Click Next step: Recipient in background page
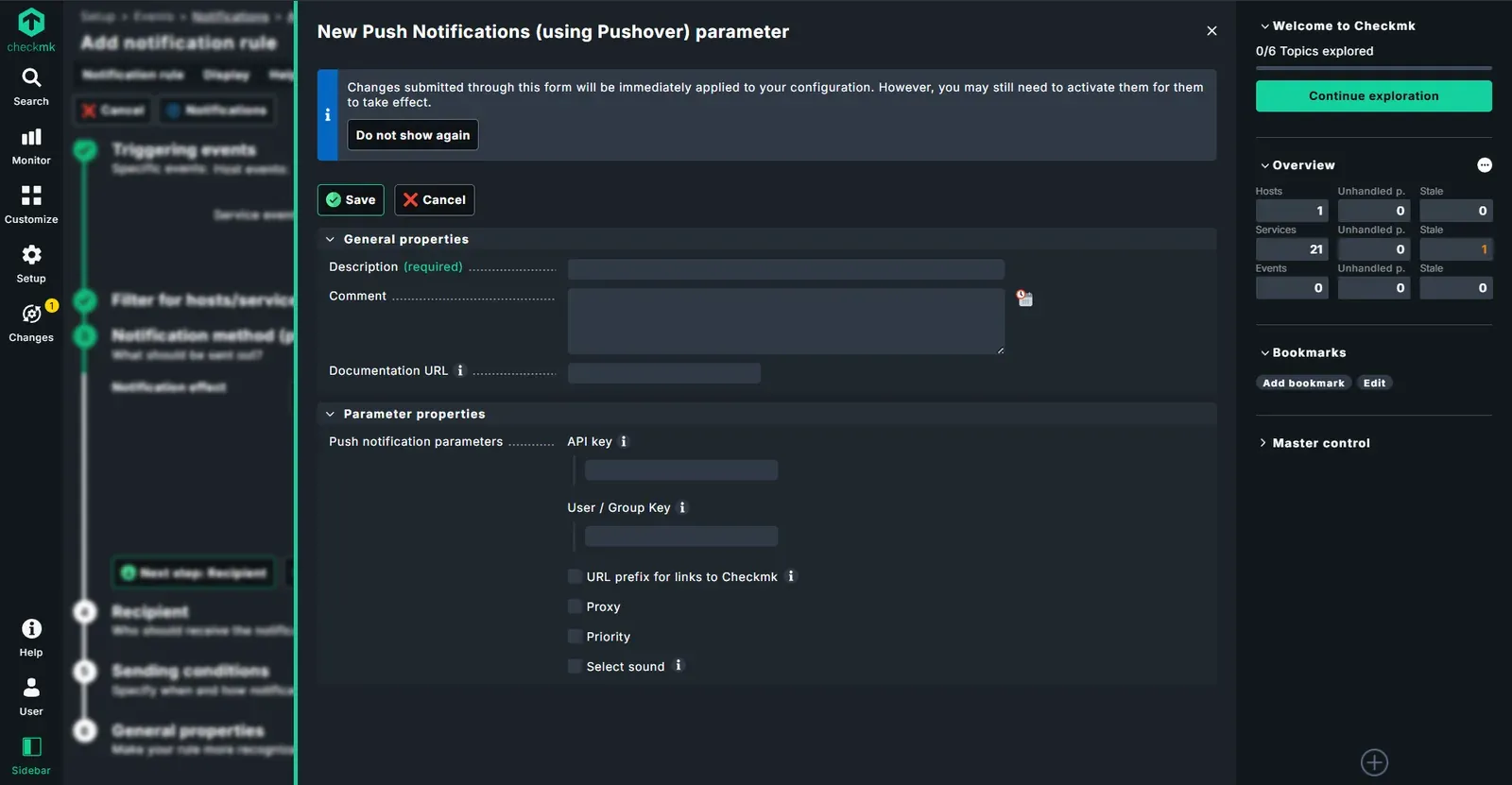 pos(194,572)
